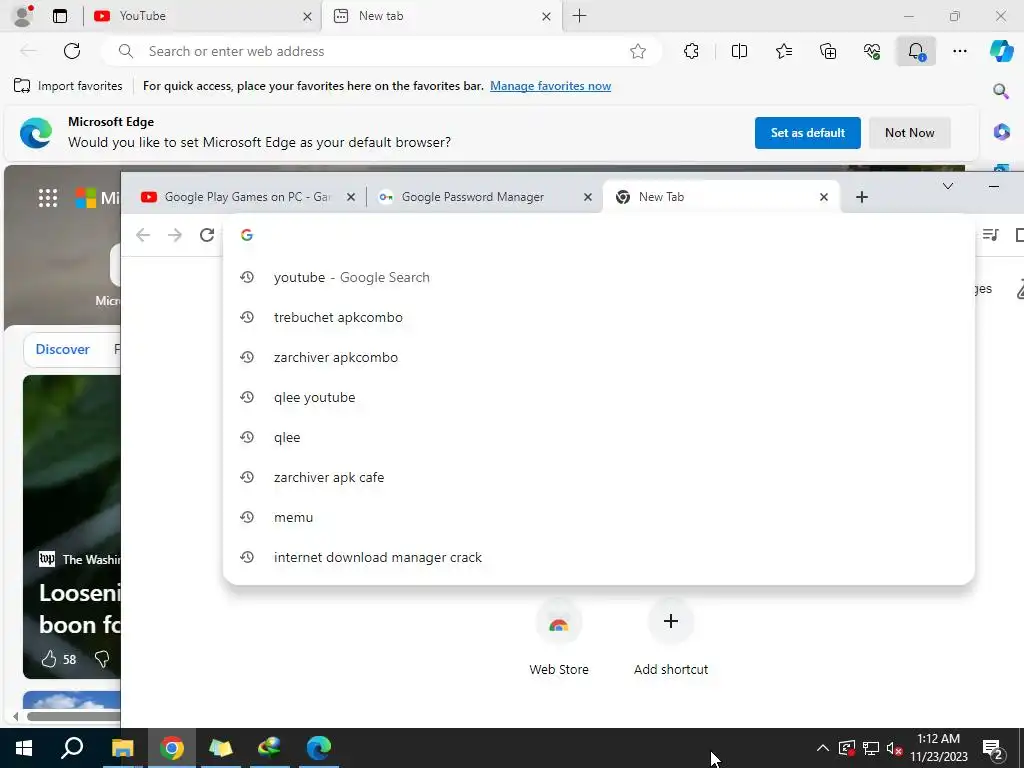The width and height of the screenshot is (1024, 768).
Task: Go back in Chrome
Action: click(x=143, y=235)
